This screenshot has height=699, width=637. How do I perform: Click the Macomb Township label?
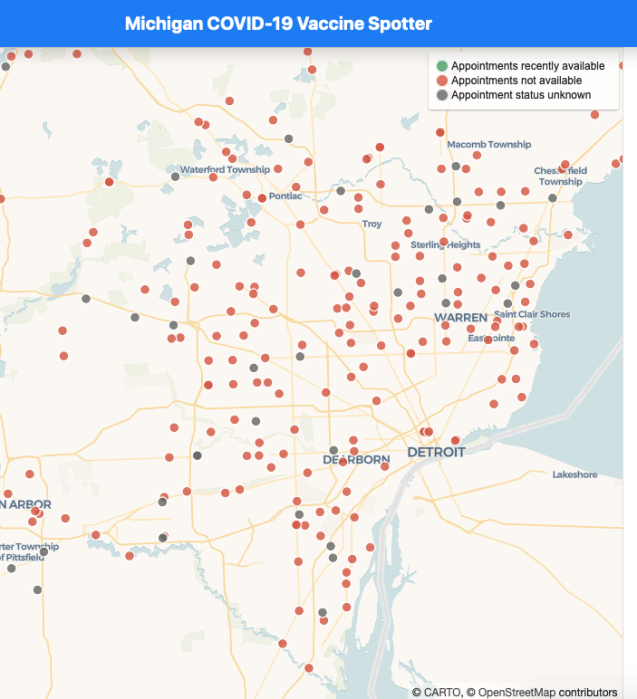click(489, 144)
